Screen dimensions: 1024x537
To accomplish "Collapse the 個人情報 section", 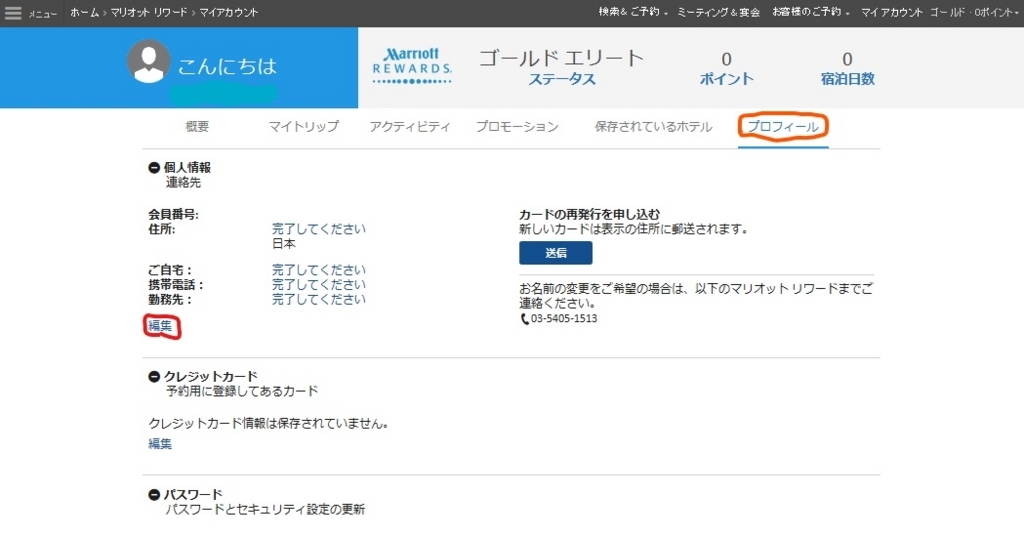I will 154,168.
